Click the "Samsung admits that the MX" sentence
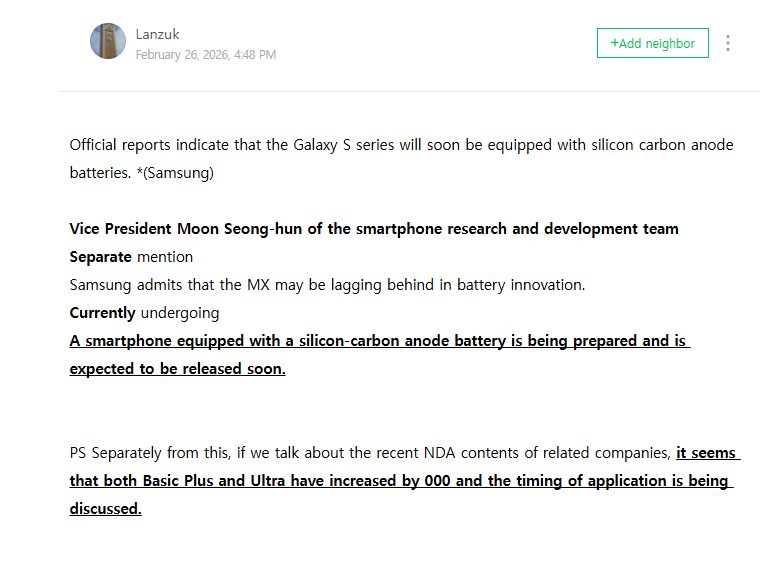The height and width of the screenshot is (565, 784). (x=327, y=285)
